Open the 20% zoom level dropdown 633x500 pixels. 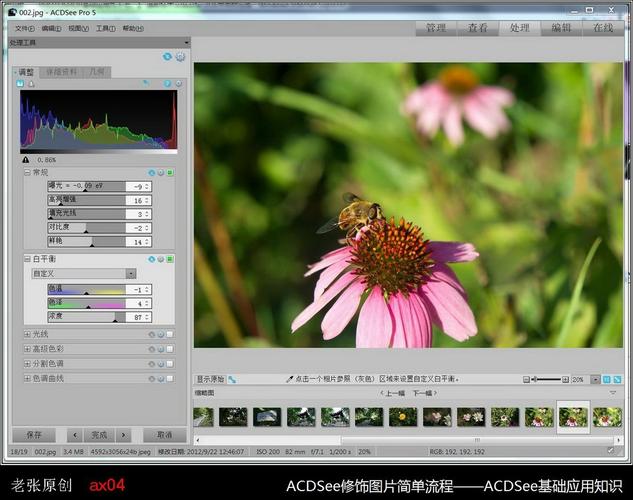[595, 380]
